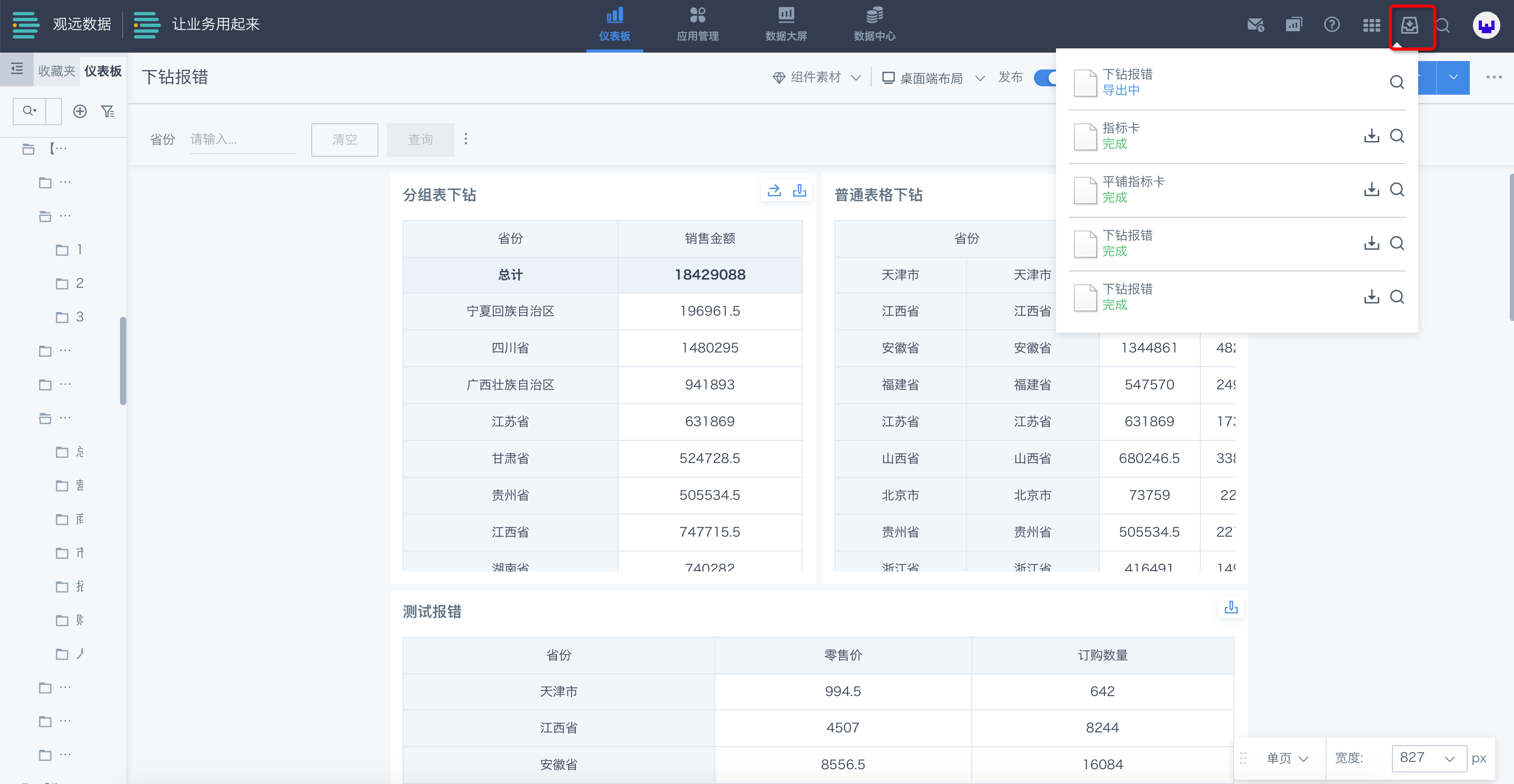Preview the 指标卡 export with magnifier

point(1397,136)
